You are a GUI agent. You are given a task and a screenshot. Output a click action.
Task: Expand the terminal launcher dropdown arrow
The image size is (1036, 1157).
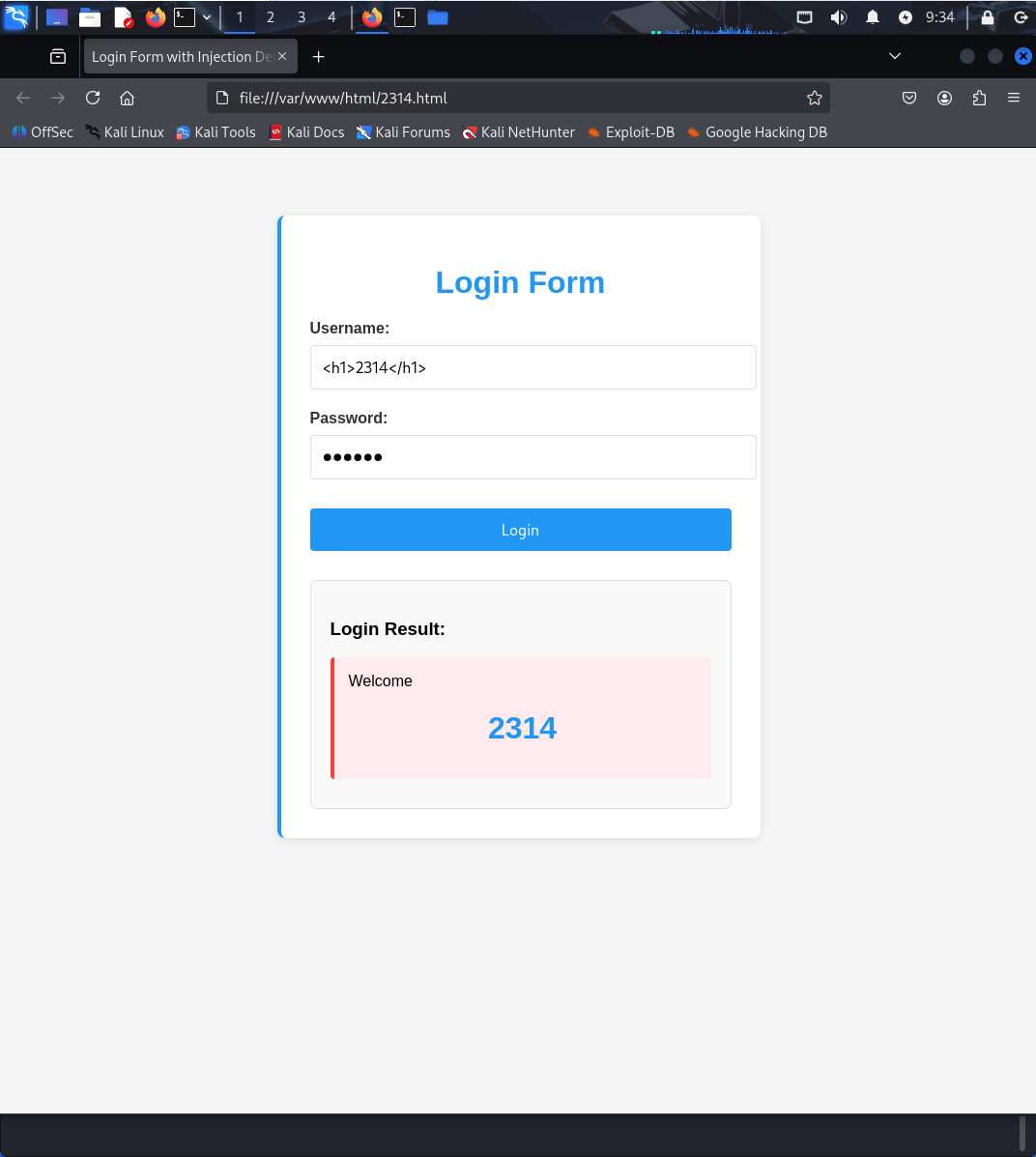click(207, 17)
